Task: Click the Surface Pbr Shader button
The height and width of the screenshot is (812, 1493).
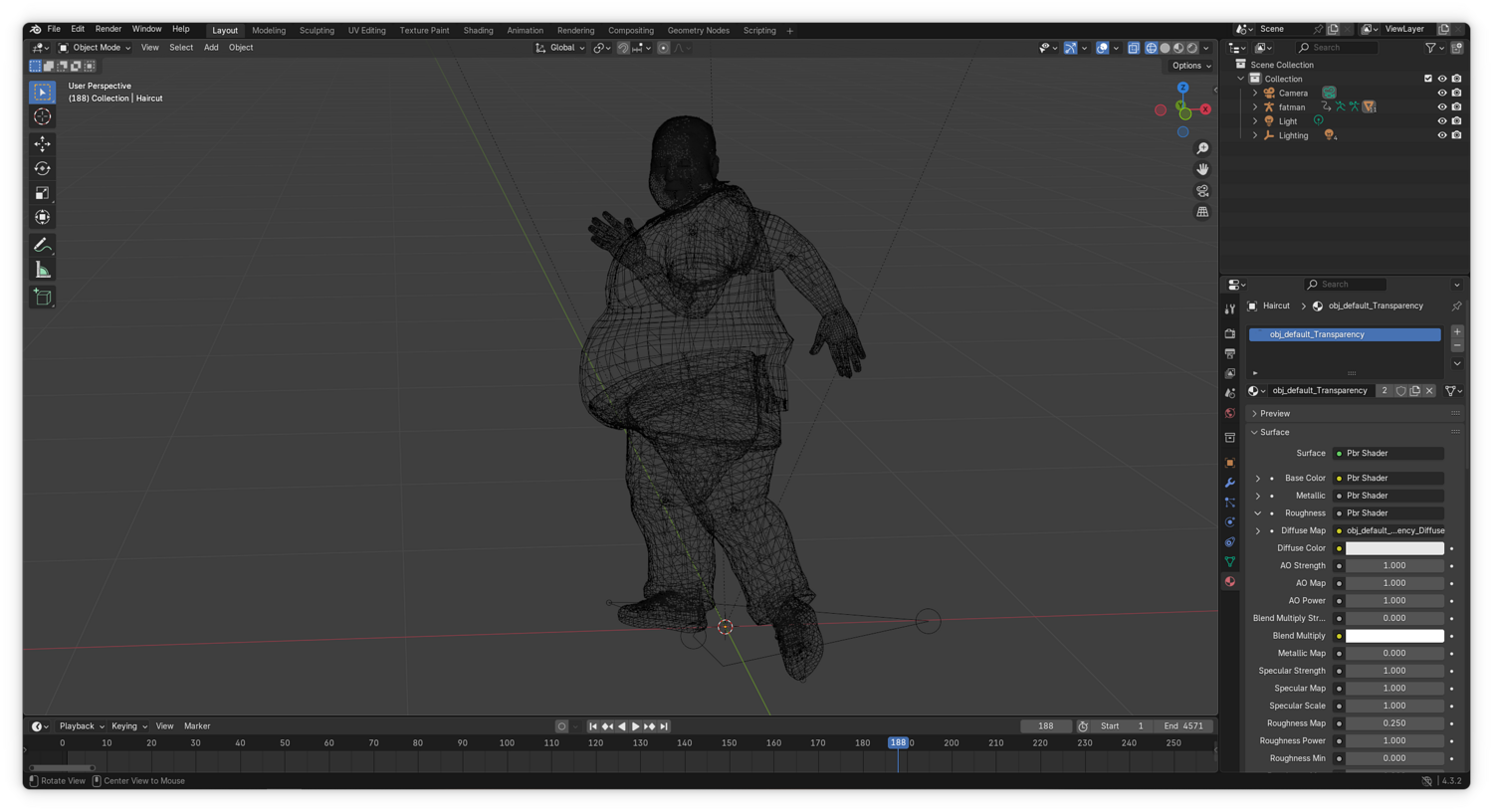Action: [x=1389, y=454]
